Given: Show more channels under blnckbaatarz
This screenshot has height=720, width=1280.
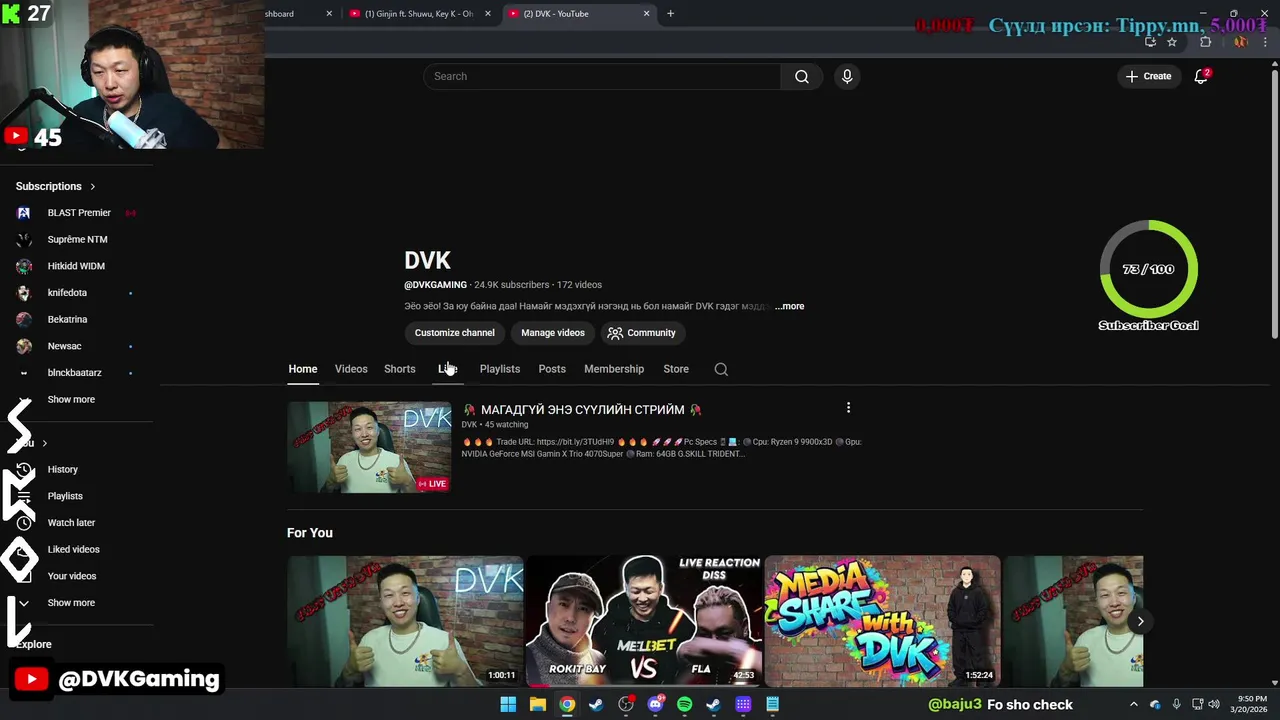Looking at the screenshot, I should pos(71,399).
